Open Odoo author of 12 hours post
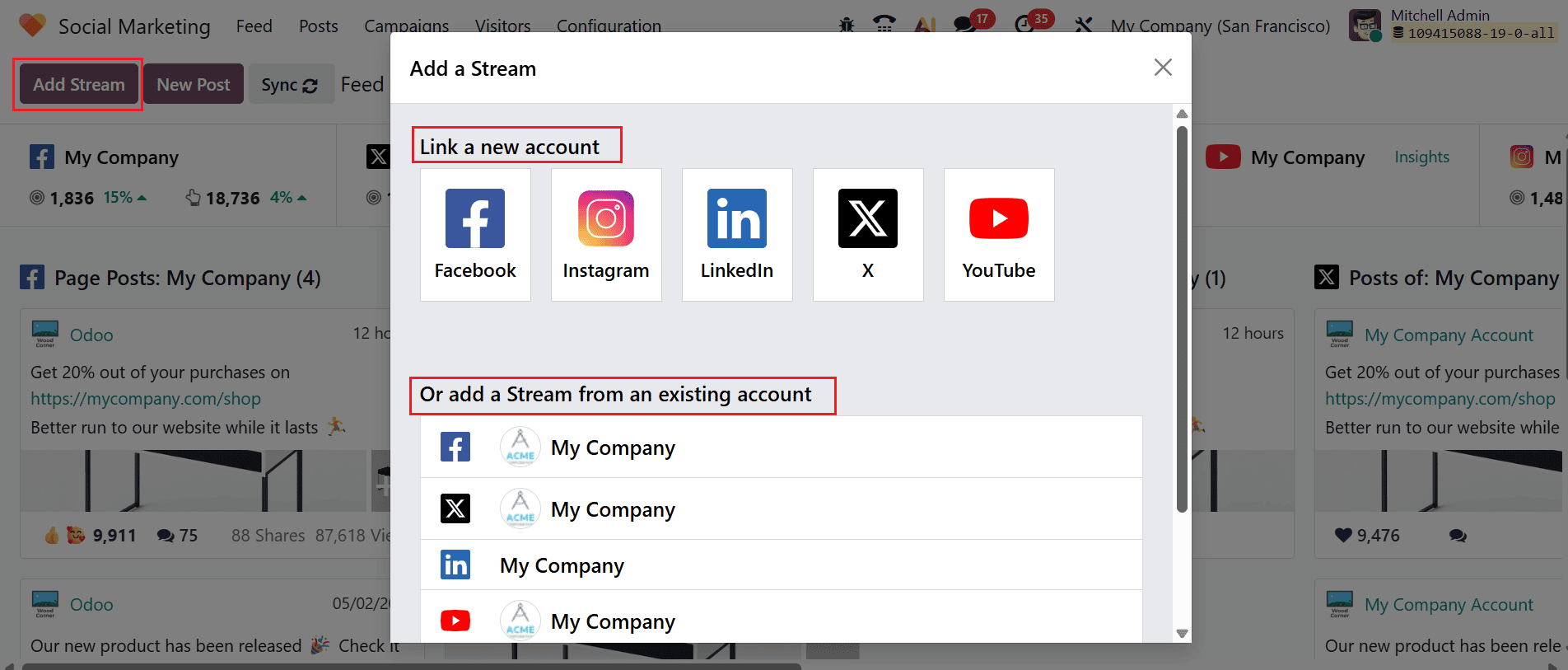The image size is (1568, 670). pyautogui.click(x=91, y=335)
